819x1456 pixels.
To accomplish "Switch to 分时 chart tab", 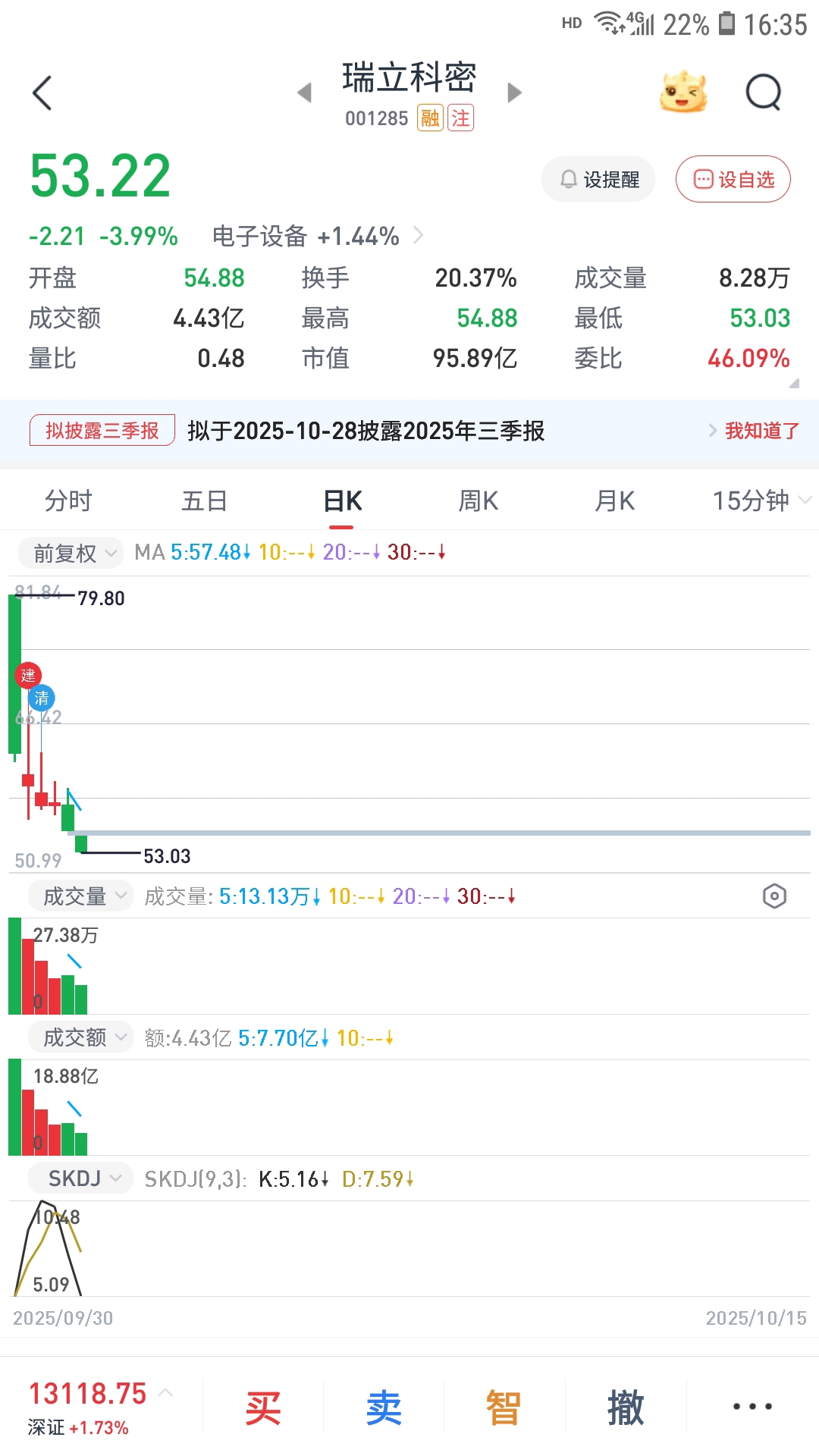I will (x=68, y=500).
